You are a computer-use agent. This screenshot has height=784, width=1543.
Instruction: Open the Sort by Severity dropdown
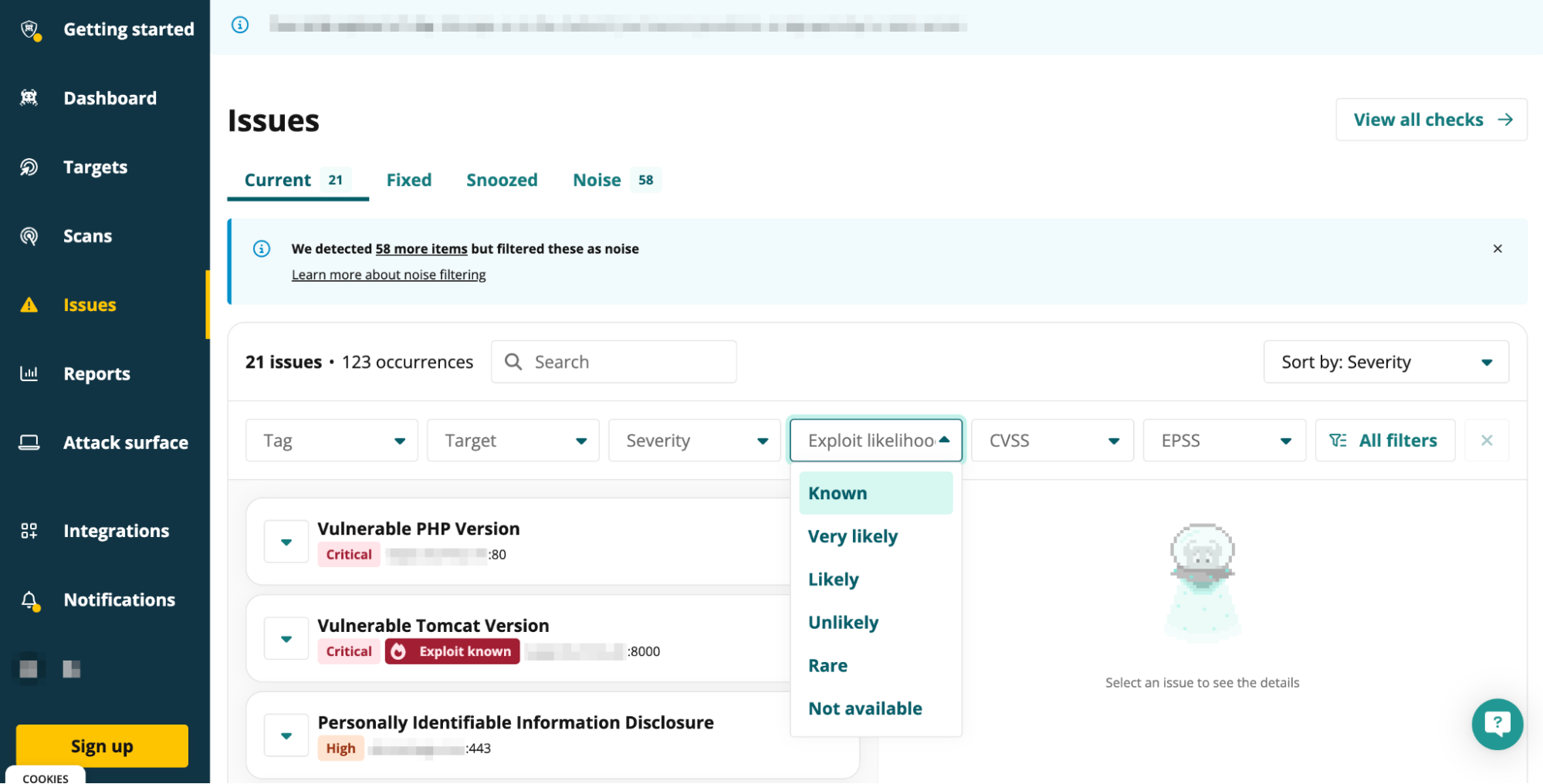(x=1386, y=362)
